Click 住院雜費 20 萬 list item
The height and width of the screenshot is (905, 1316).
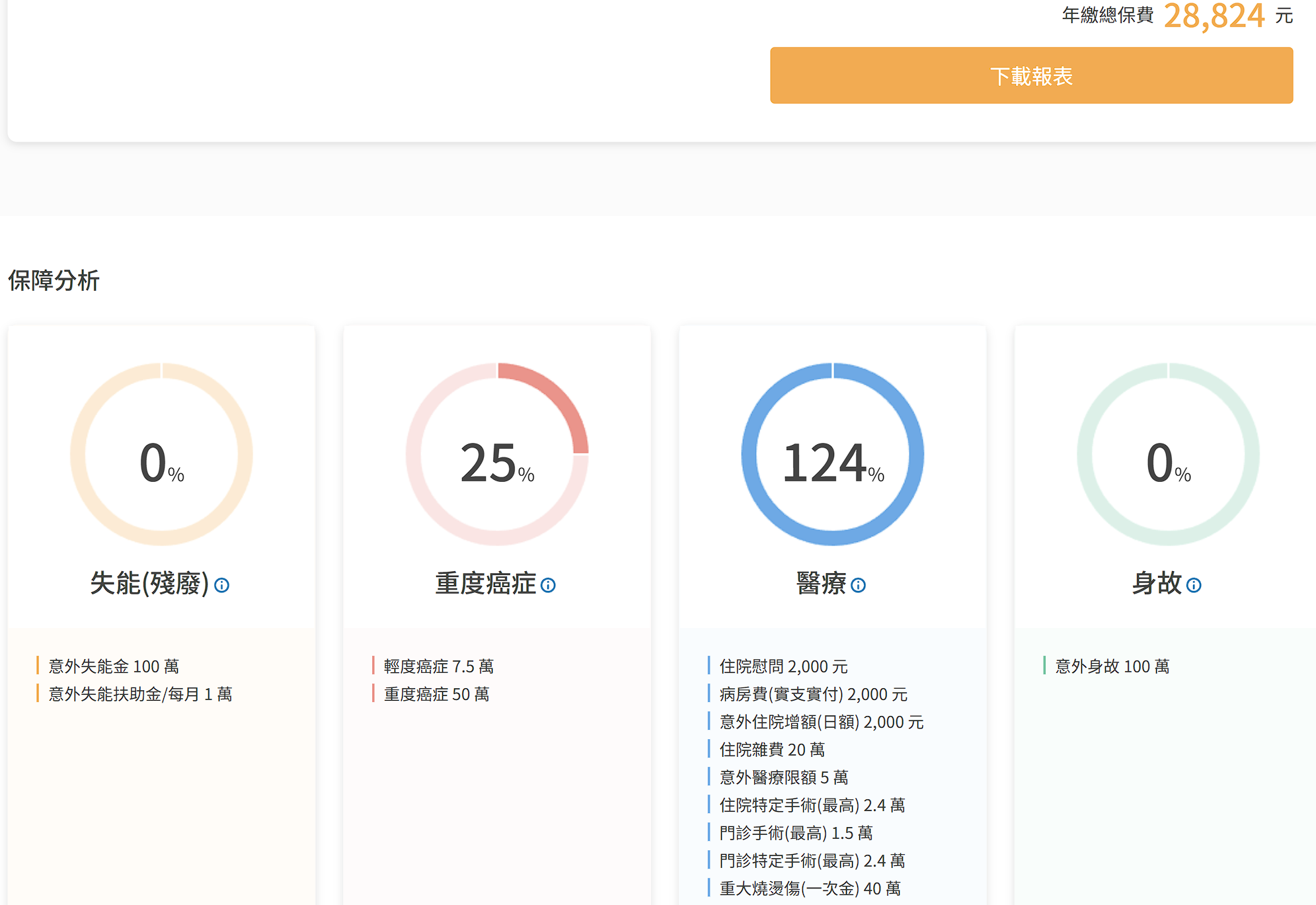[772, 750]
